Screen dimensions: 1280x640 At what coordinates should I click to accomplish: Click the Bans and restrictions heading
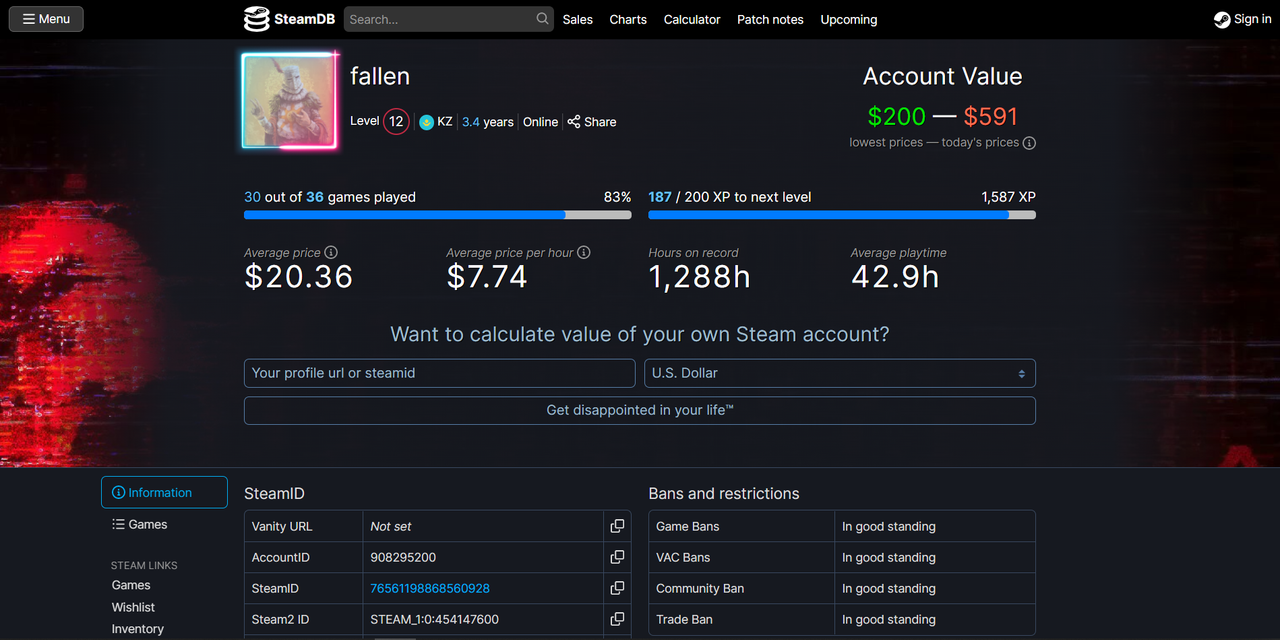click(x=724, y=493)
